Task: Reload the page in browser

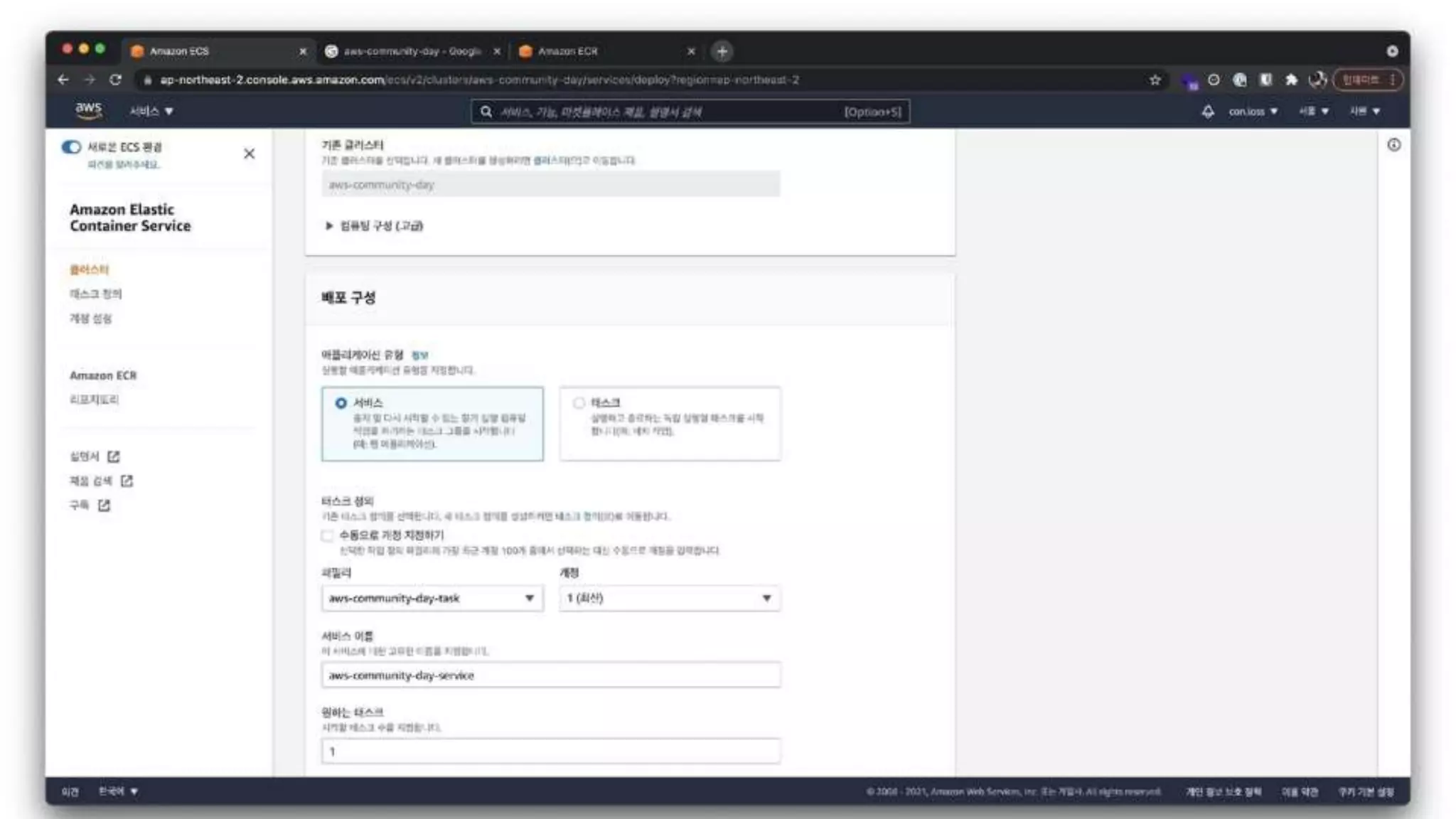Action: pyautogui.click(x=115, y=80)
